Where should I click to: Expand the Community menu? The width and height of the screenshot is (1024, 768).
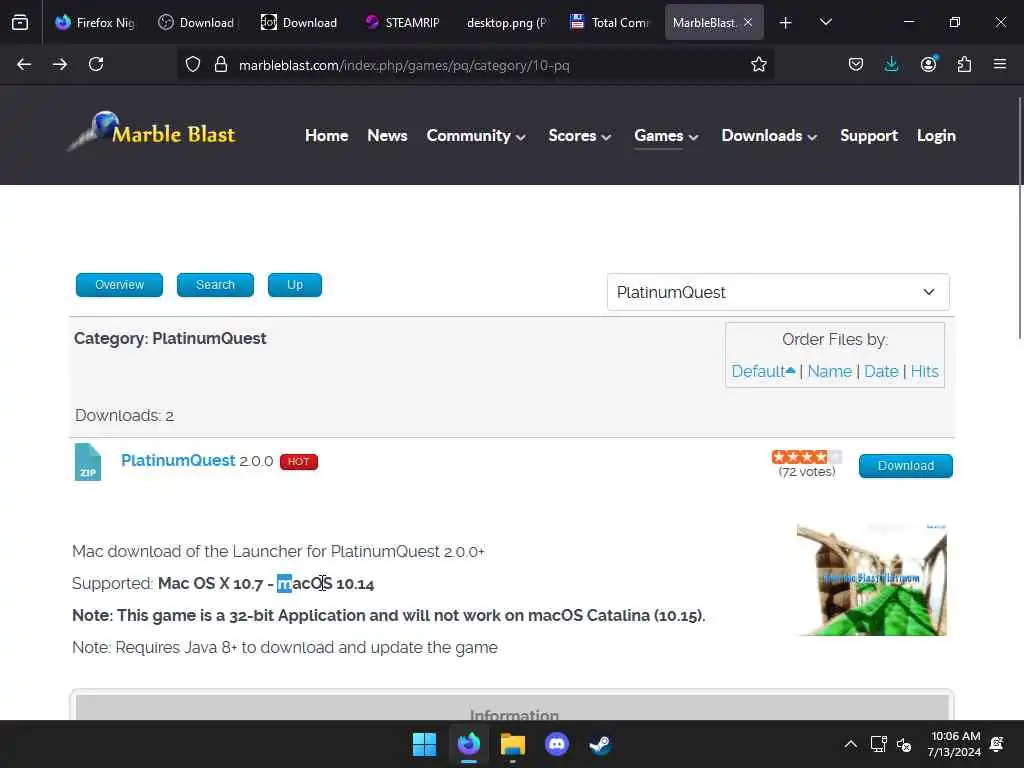[476, 135]
